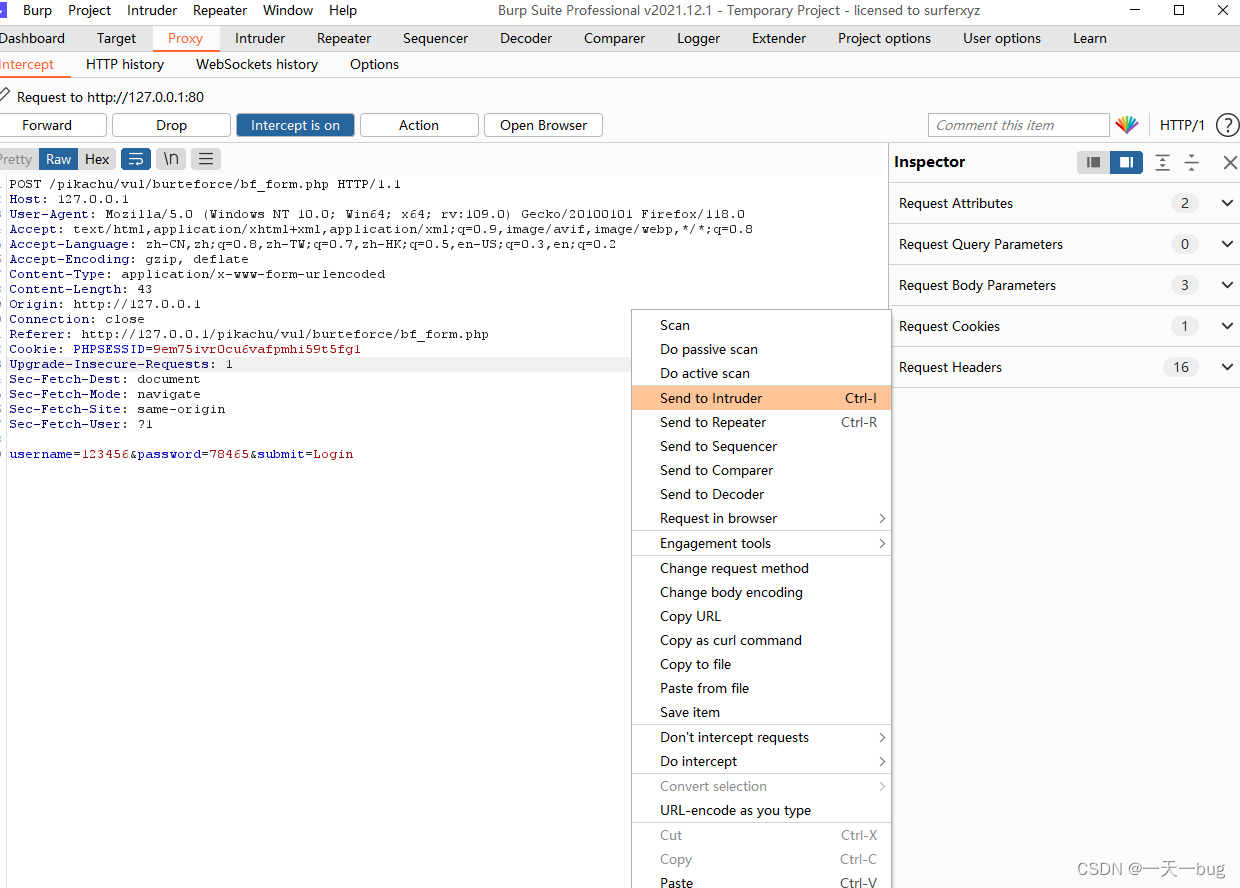Open the editor hamburger options menu
The height and width of the screenshot is (888, 1240).
pyautogui.click(x=206, y=159)
